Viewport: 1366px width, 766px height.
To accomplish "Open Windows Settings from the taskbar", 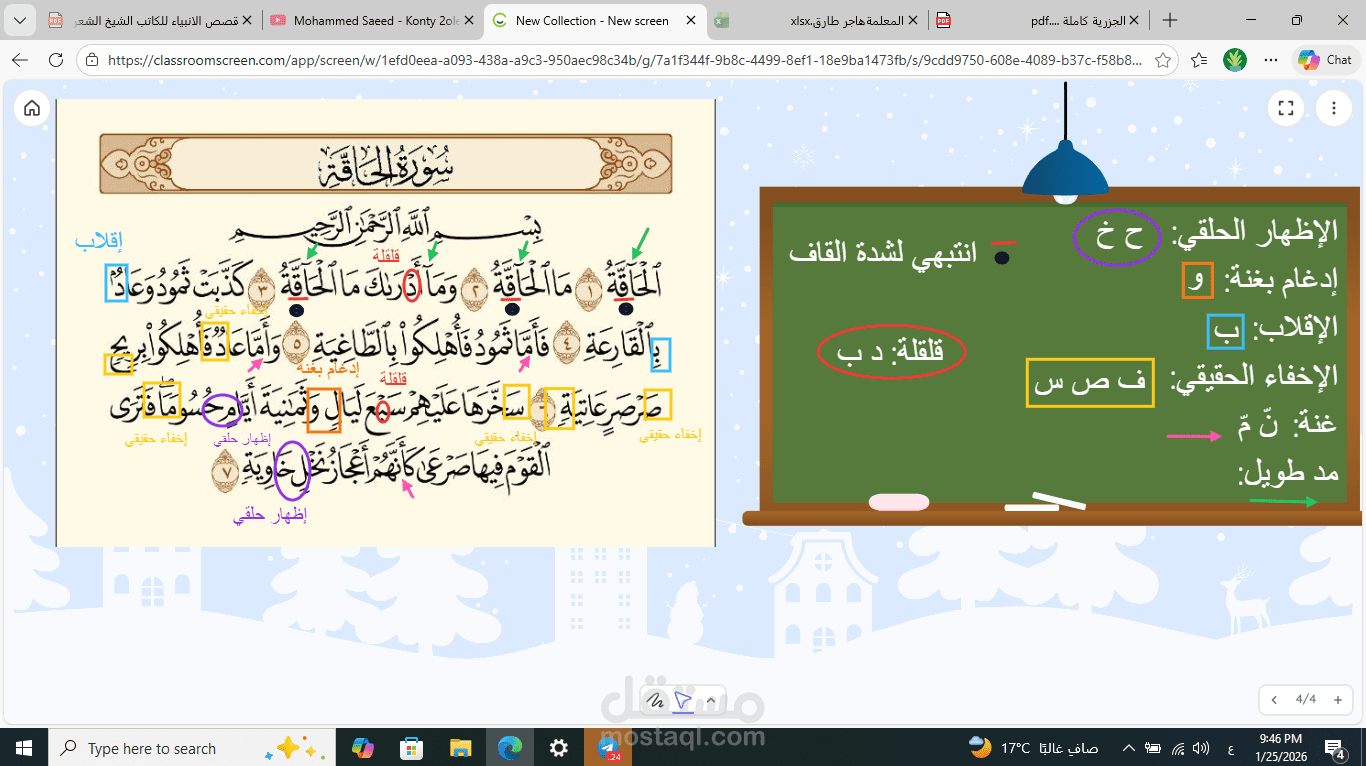I will 559,748.
